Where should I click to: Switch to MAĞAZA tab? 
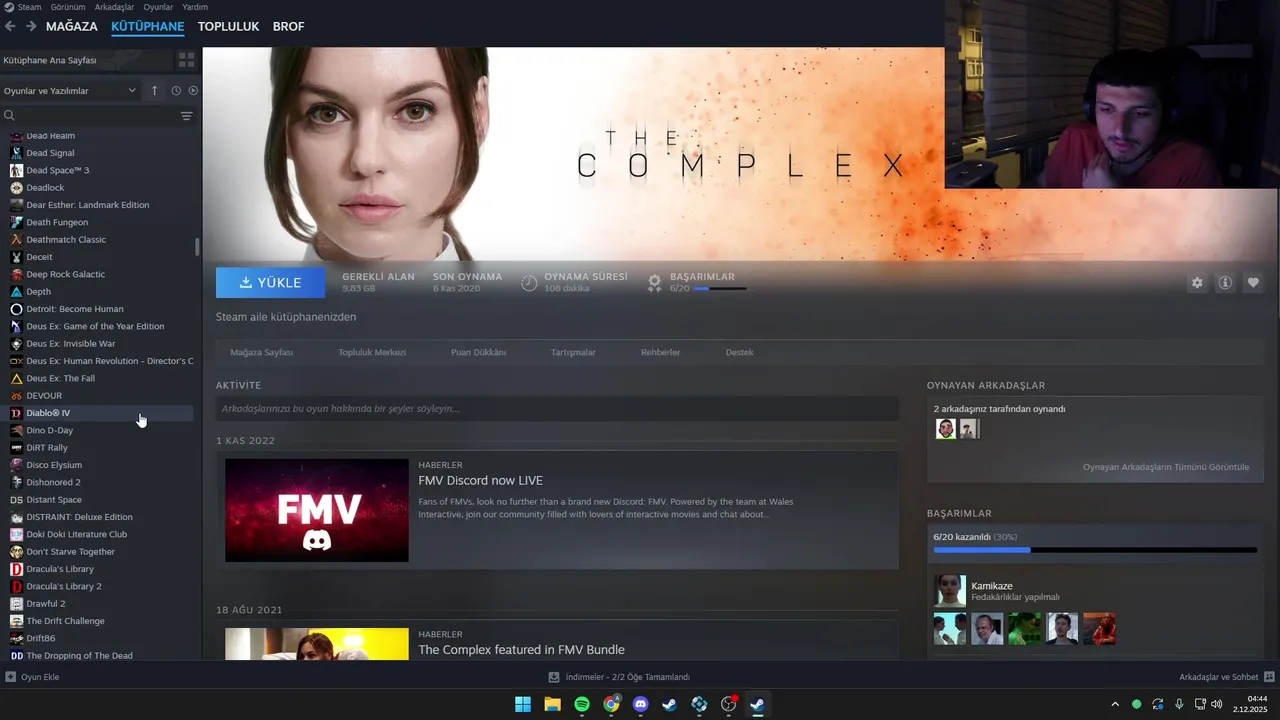pyautogui.click(x=72, y=26)
